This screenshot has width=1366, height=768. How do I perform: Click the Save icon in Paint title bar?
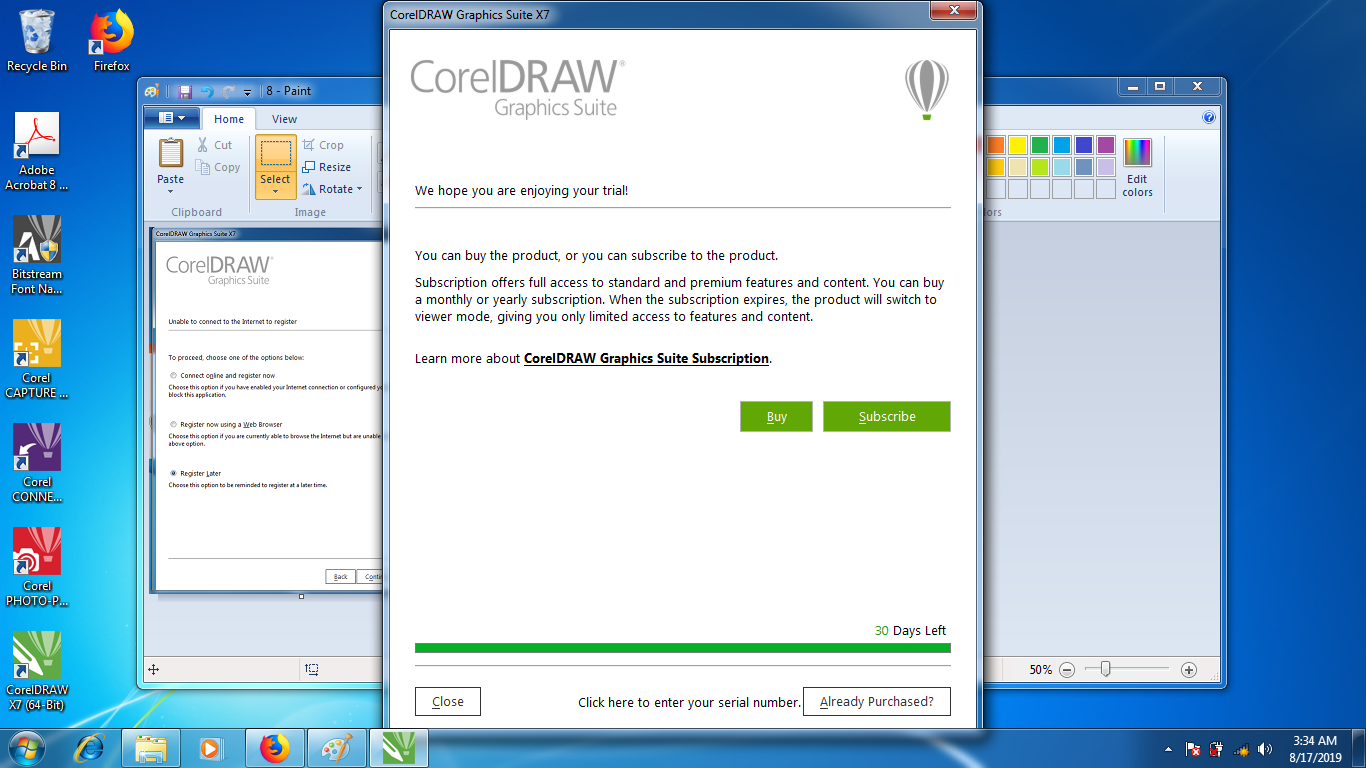(185, 91)
